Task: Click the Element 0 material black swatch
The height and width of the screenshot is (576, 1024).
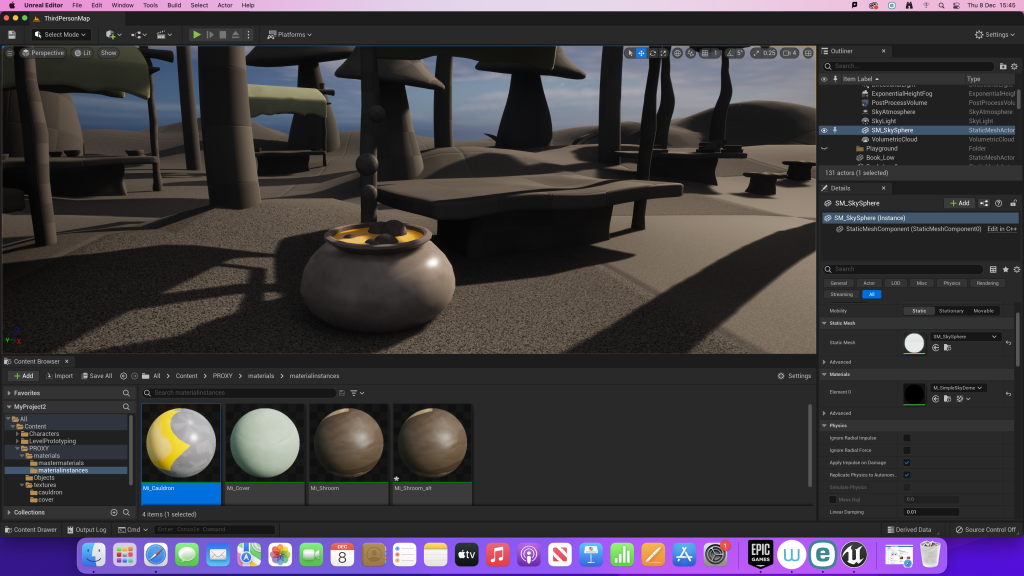Action: (x=914, y=394)
